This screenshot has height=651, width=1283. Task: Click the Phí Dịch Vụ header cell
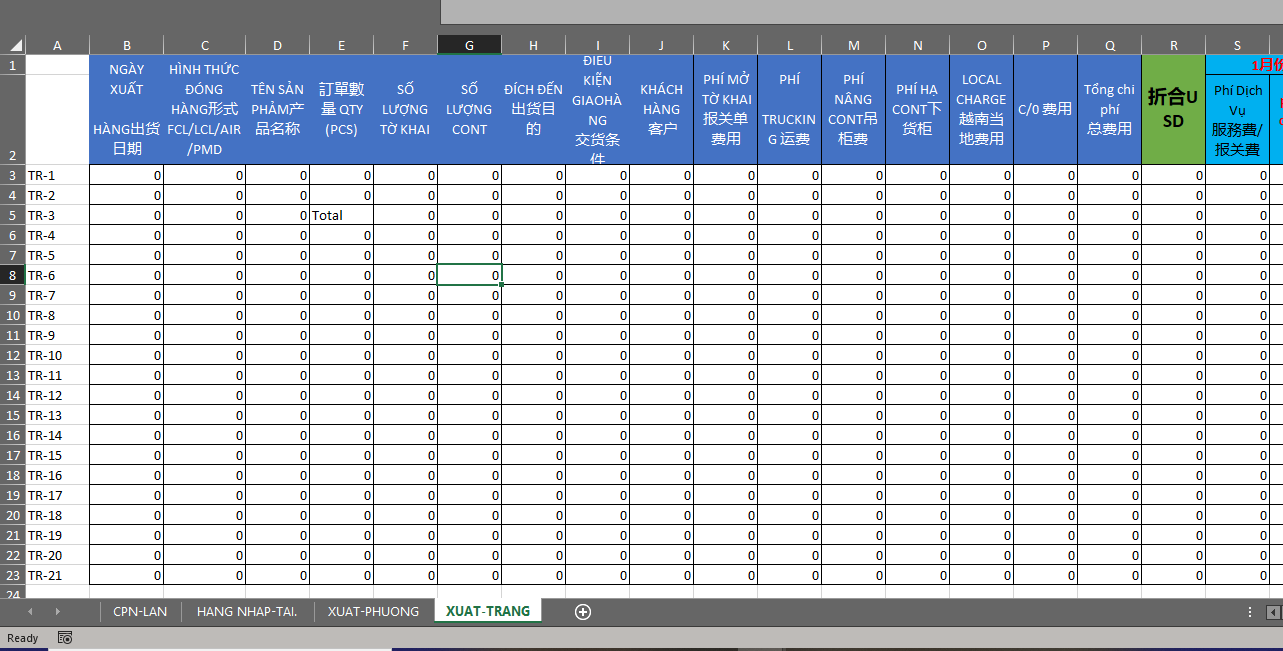pos(1237,119)
